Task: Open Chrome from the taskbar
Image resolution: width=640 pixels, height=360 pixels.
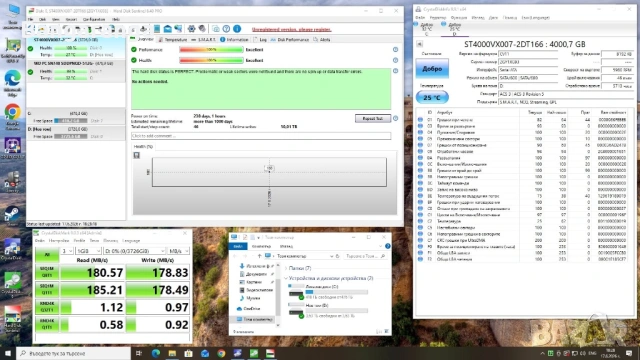Action: [221, 353]
